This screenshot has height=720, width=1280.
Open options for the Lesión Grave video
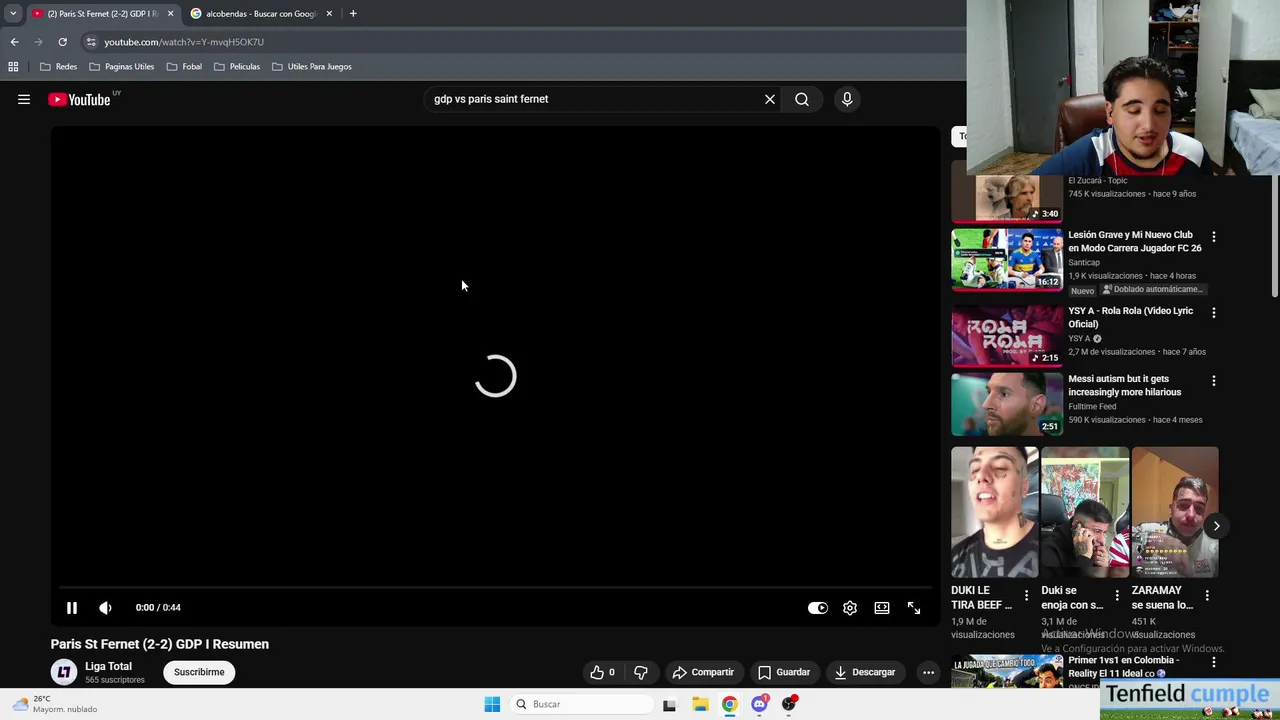(1214, 237)
